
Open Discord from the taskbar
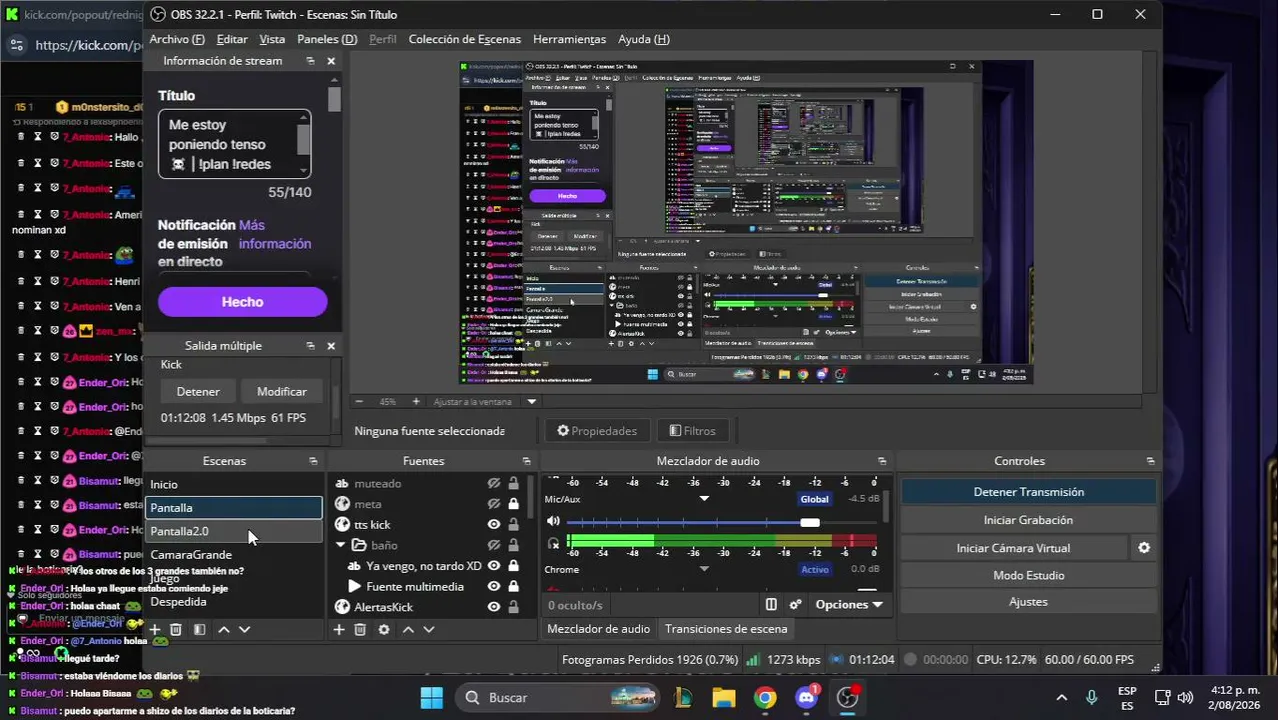point(806,697)
